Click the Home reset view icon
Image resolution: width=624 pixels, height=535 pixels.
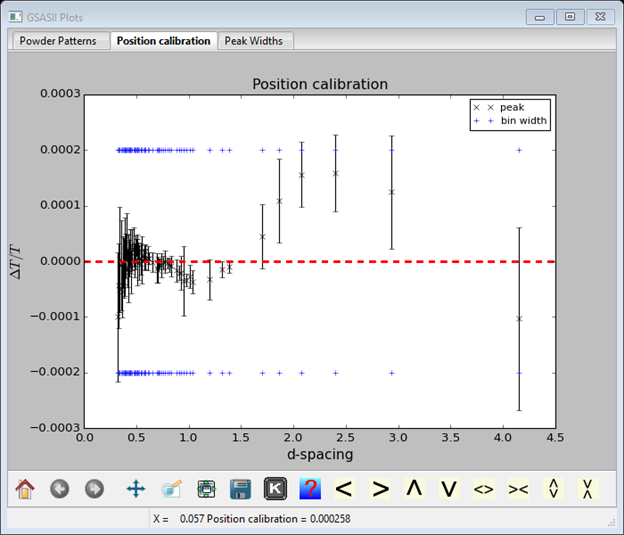[x=26, y=489]
